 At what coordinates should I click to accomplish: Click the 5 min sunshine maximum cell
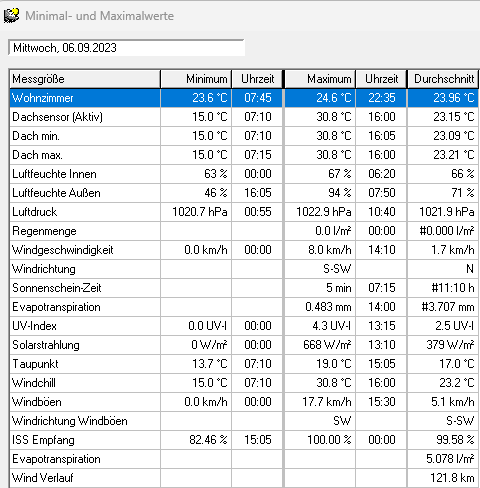[x=320, y=288]
